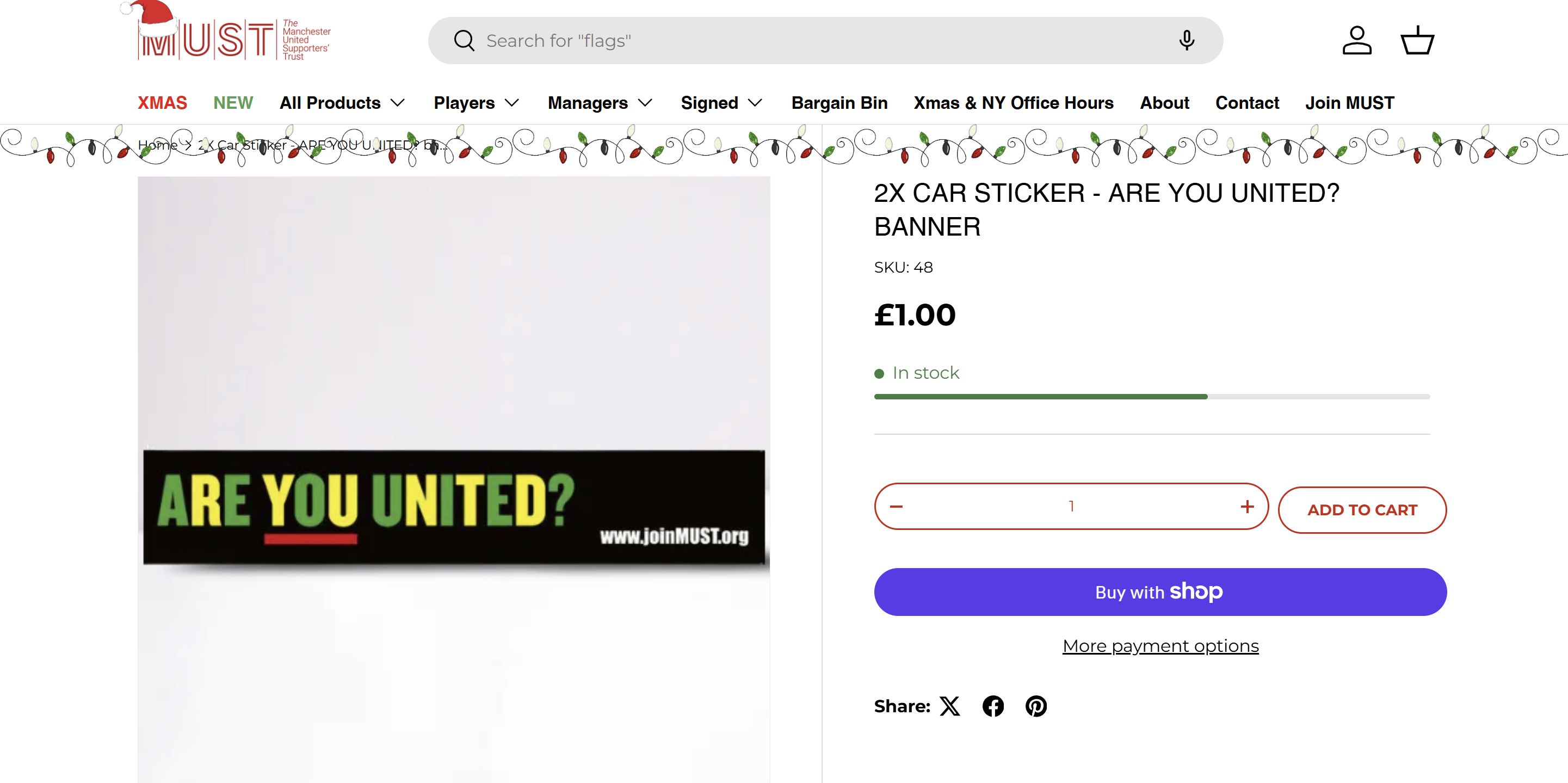Expand the Signed dropdown menu

click(x=721, y=103)
